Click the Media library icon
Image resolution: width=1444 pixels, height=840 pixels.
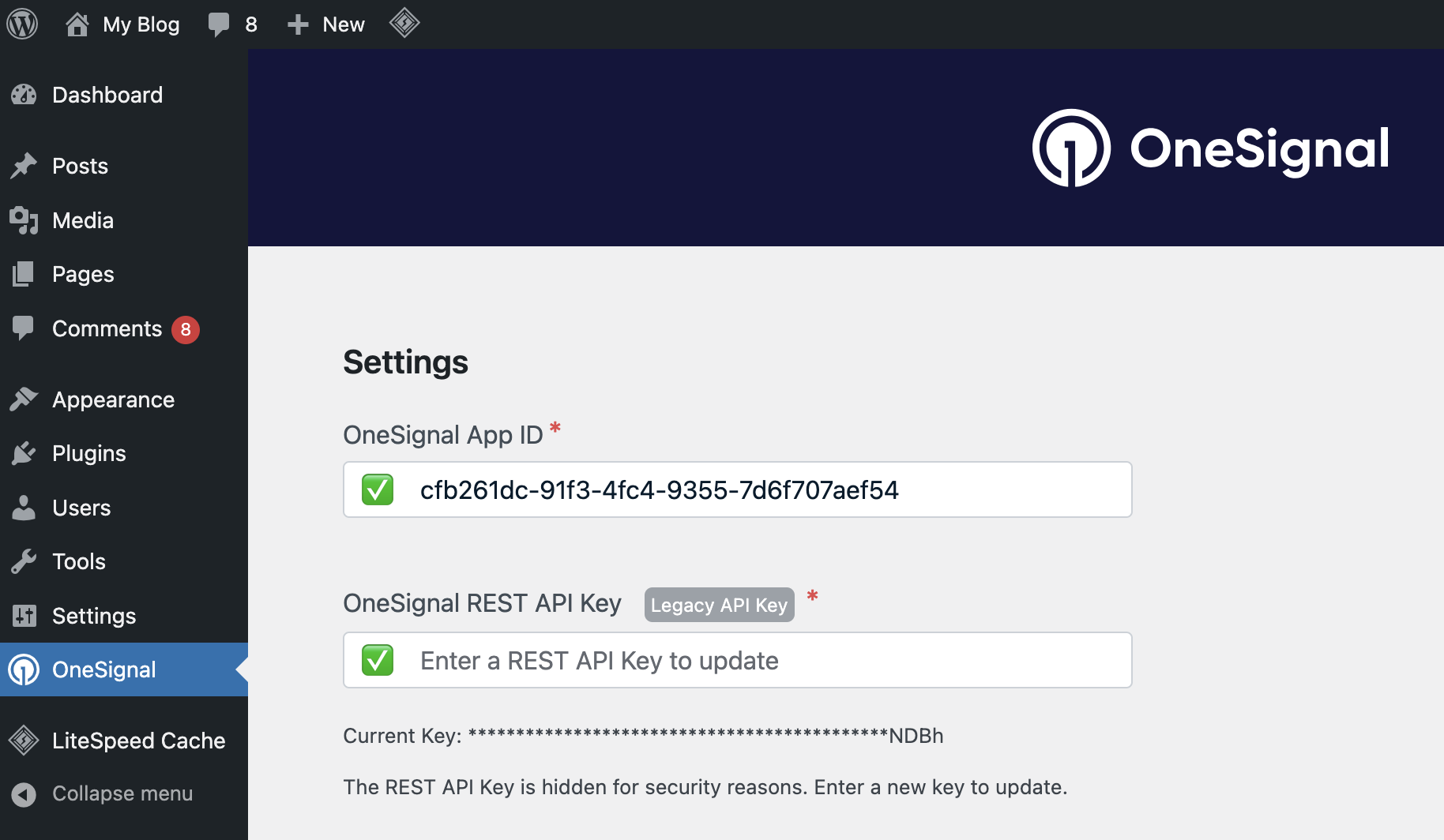coord(24,220)
